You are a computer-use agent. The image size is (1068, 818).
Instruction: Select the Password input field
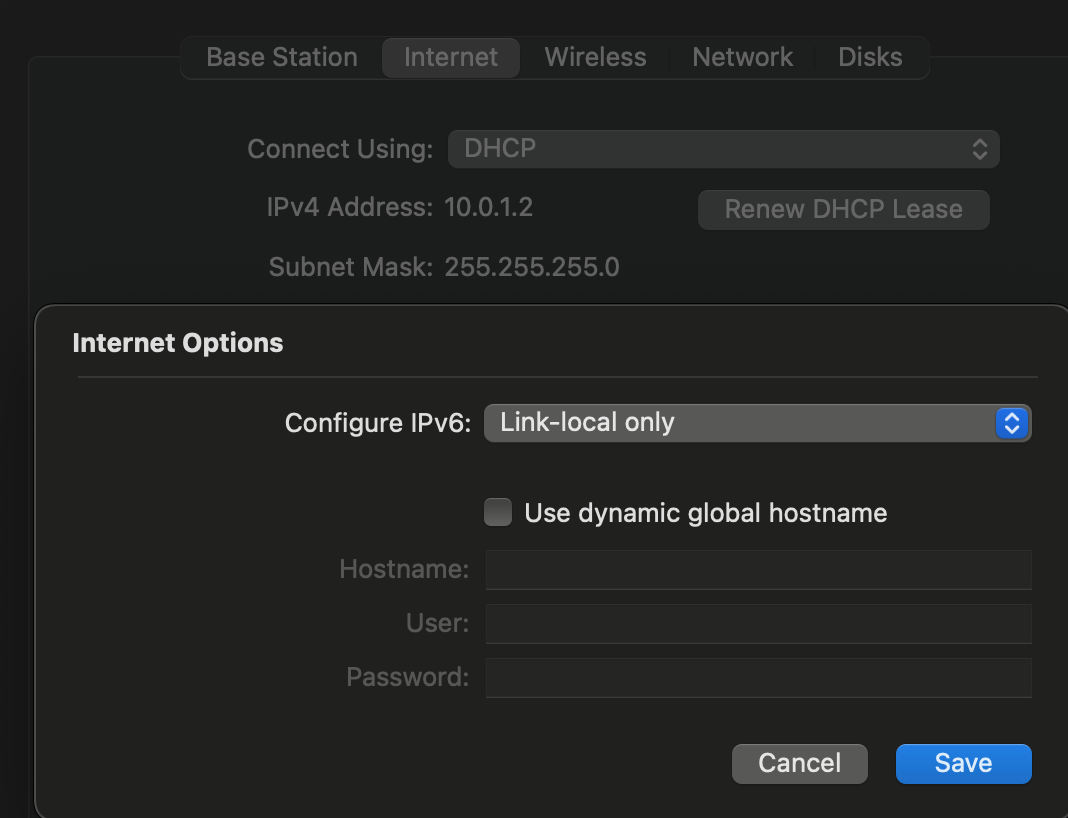click(758, 677)
